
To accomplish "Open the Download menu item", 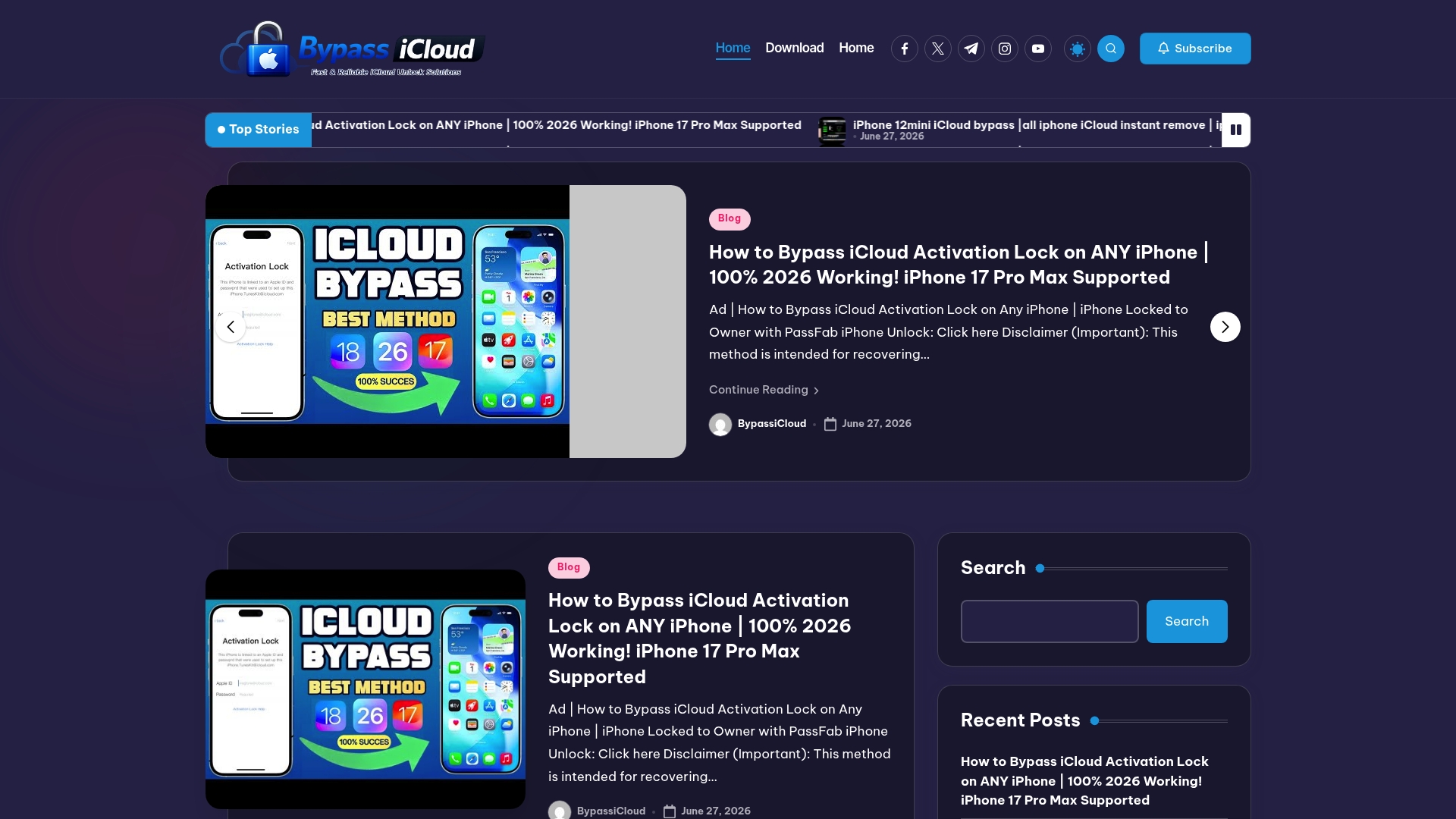I will [x=794, y=48].
